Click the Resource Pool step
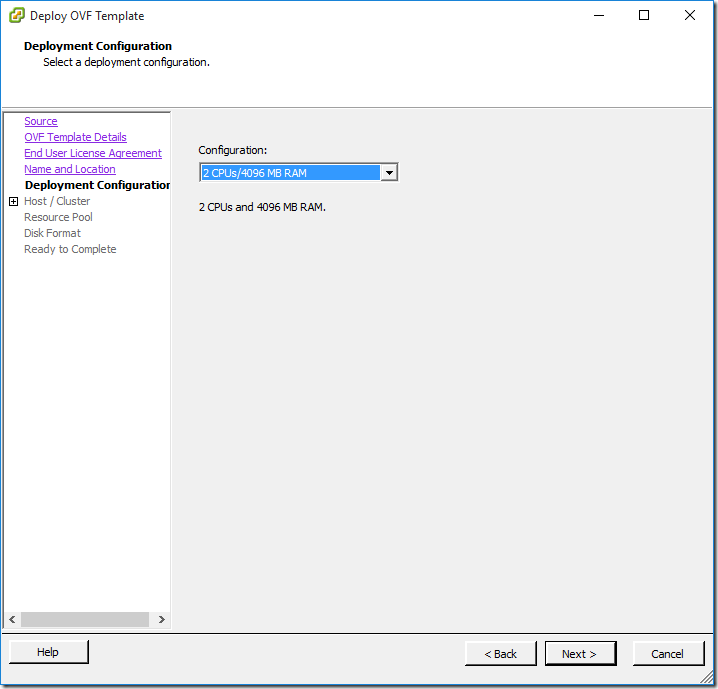Screen dimensions: 718x689 [x=59, y=217]
